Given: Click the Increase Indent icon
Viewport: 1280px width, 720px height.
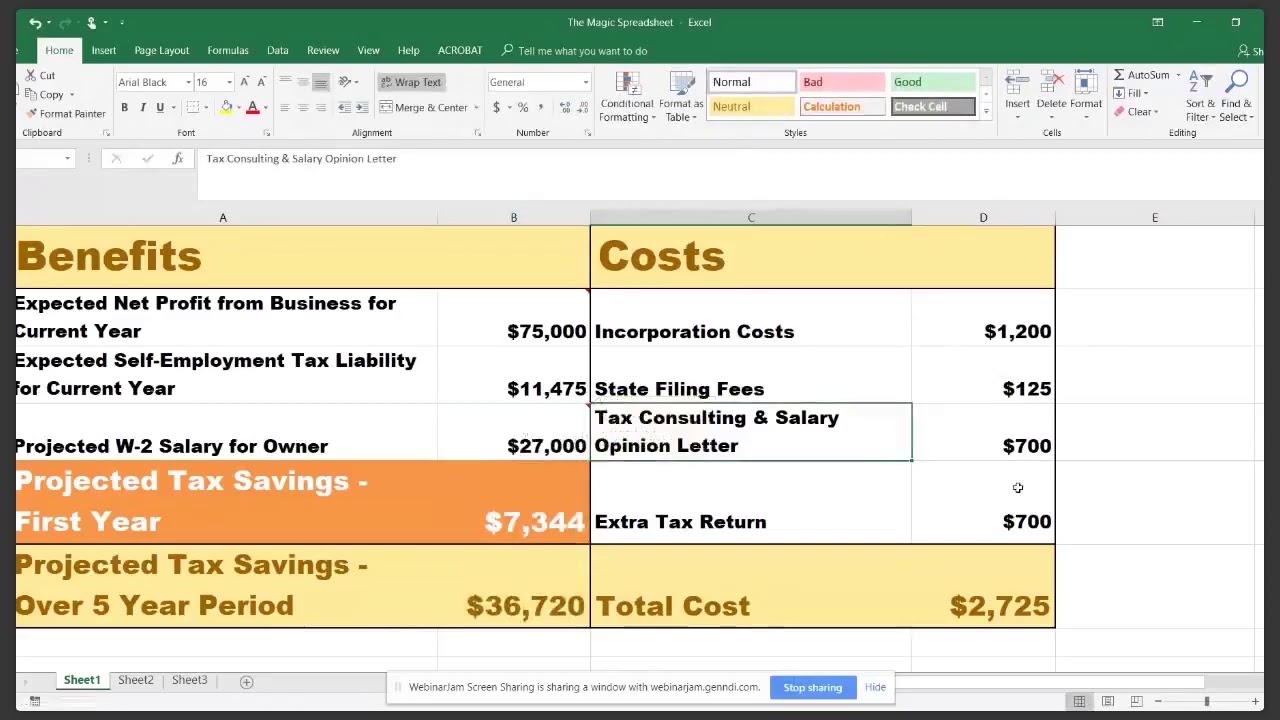Looking at the screenshot, I should (362, 107).
